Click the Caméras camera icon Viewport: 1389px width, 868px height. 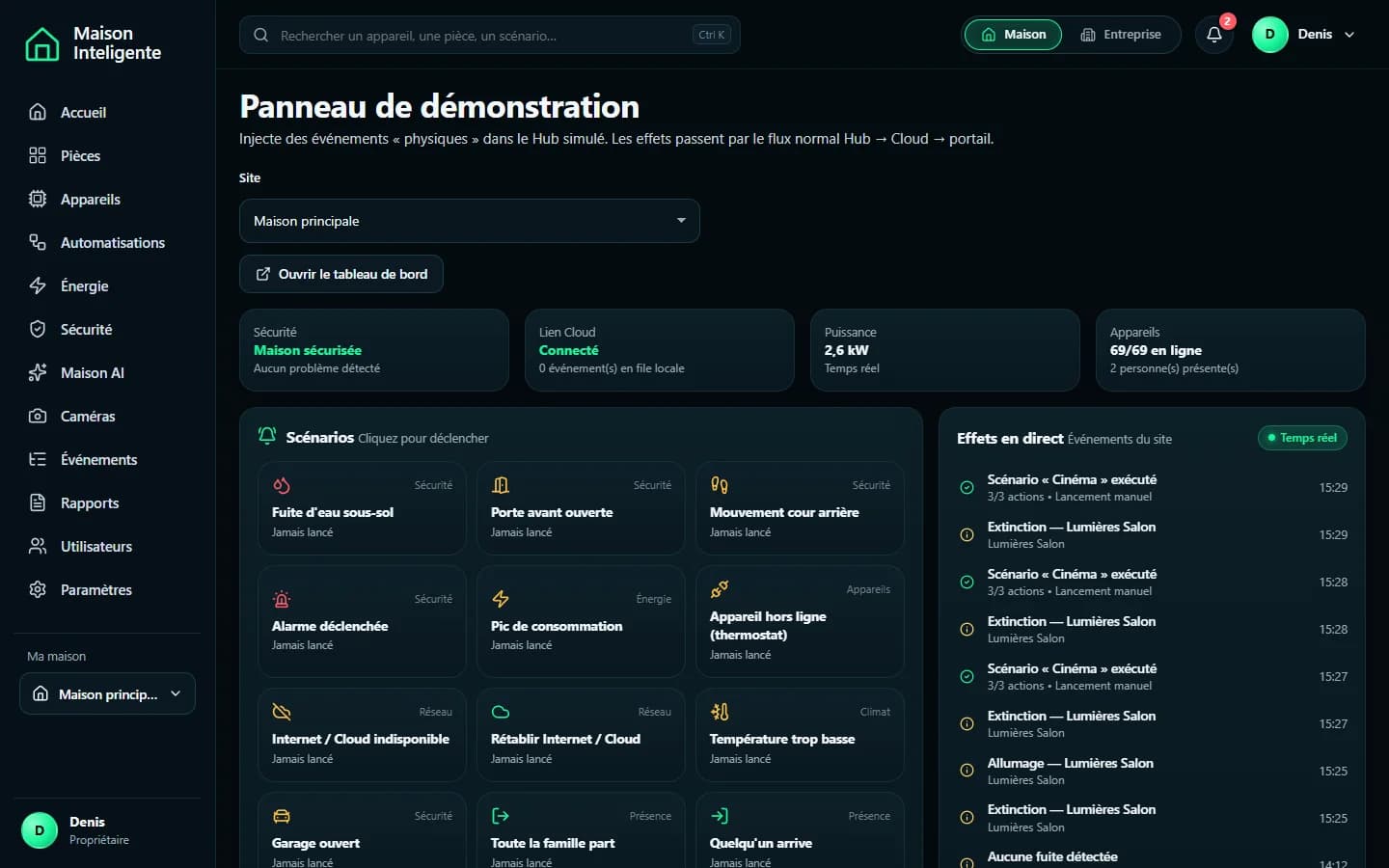(x=38, y=416)
